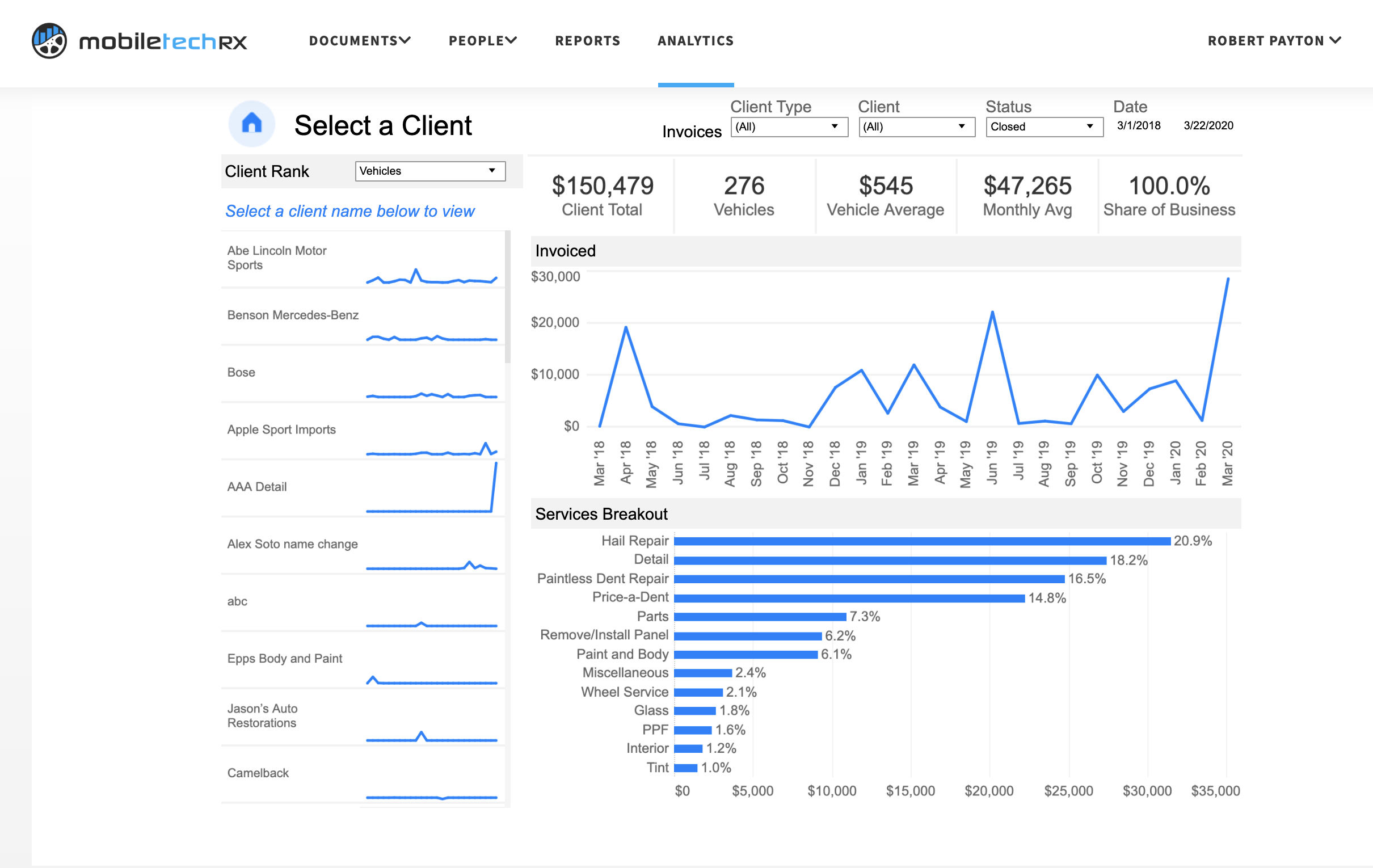Click the Hail Repair bar

[x=921, y=541]
